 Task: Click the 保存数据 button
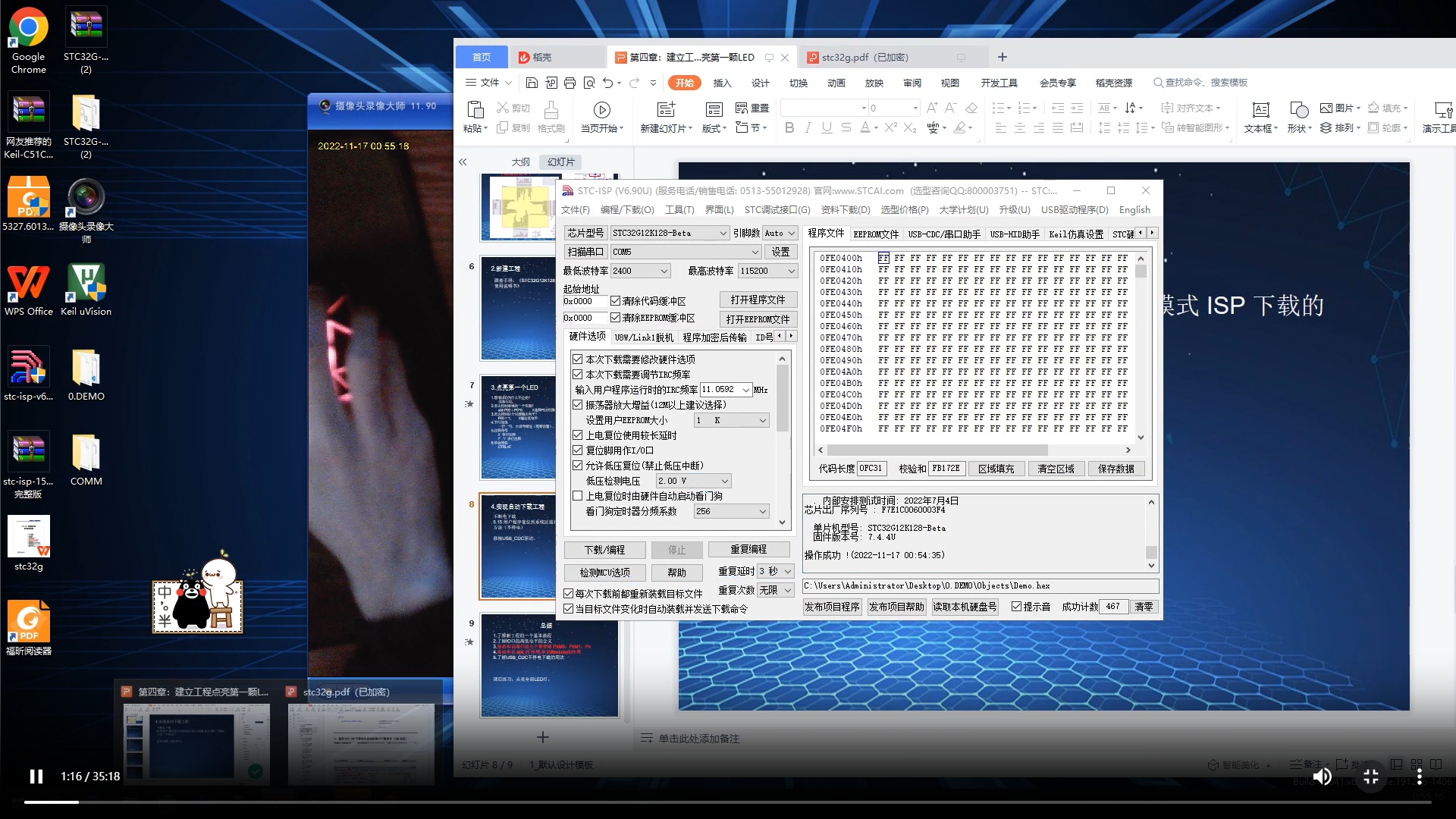coord(1116,469)
